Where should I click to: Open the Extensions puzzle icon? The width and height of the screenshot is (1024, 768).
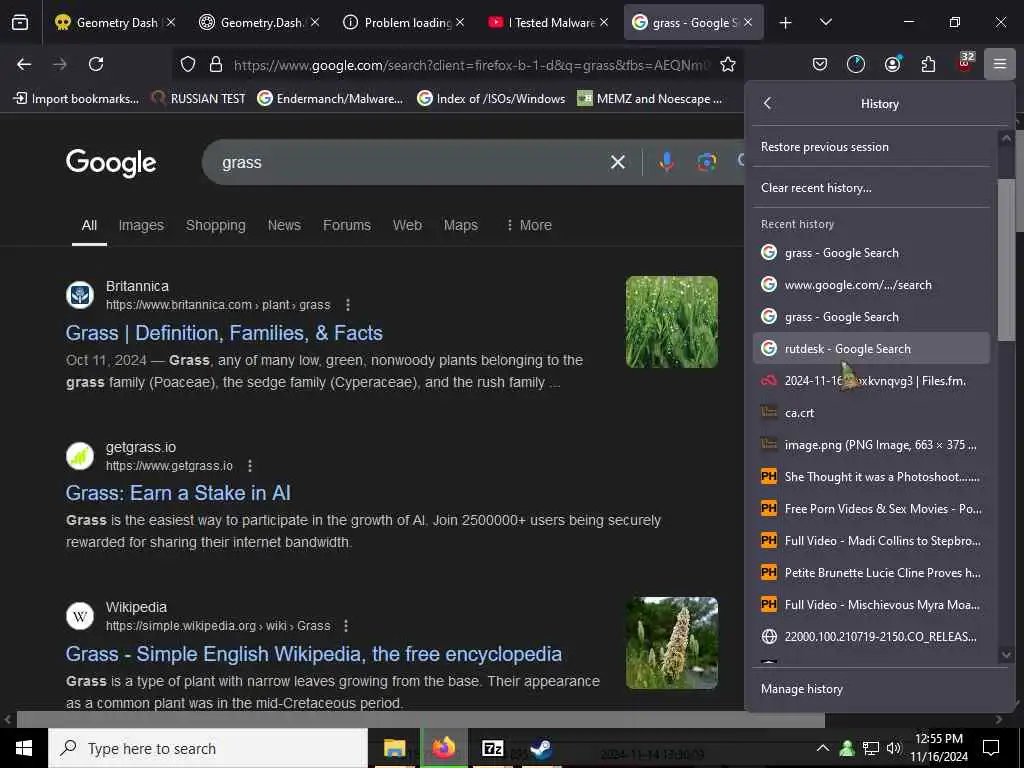pos(928,64)
